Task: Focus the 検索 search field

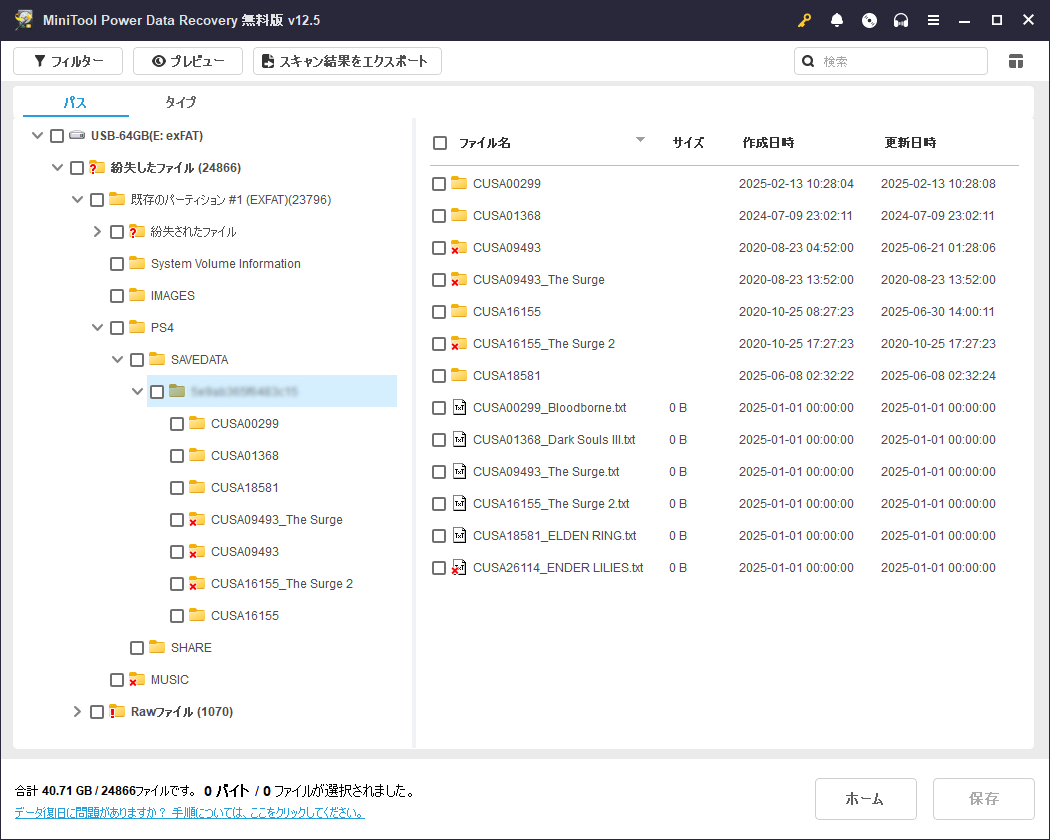Action: pyautogui.click(x=891, y=61)
